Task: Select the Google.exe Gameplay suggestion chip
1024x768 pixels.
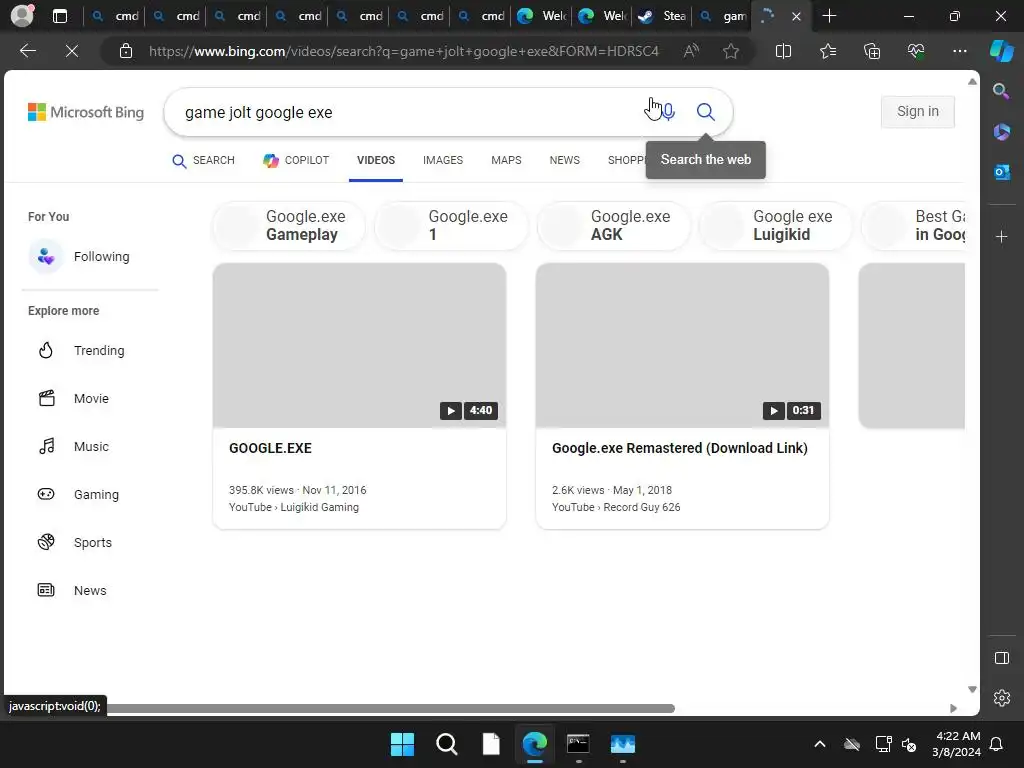Action: point(289,225)
